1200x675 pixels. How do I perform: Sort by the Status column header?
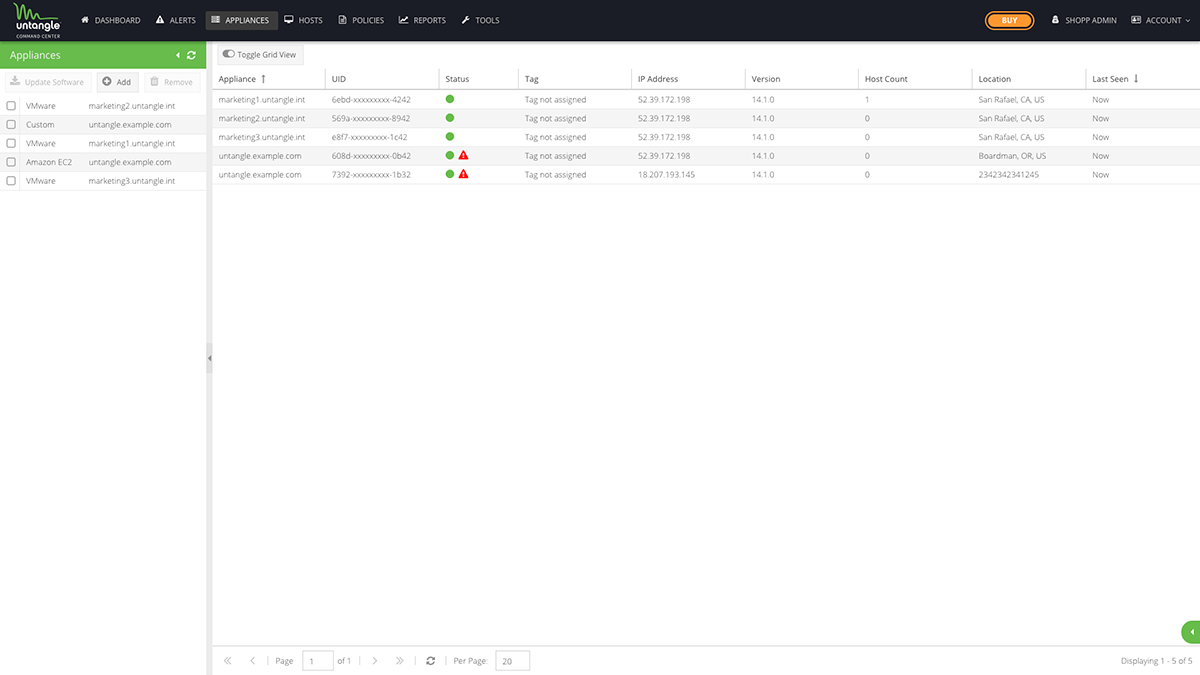pos(478,79)
